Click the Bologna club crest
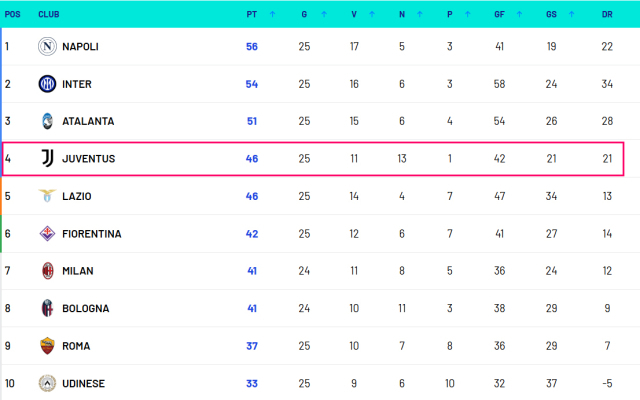The width and height of the screenshot is (640, 400). 47,308
